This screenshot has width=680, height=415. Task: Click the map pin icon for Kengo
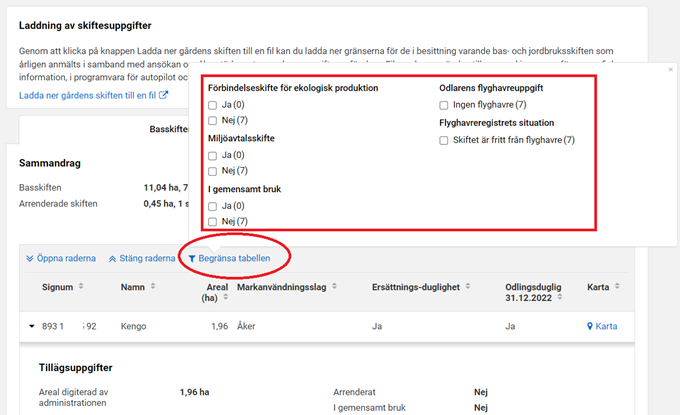pyautogui.click(x=589, y=326)
